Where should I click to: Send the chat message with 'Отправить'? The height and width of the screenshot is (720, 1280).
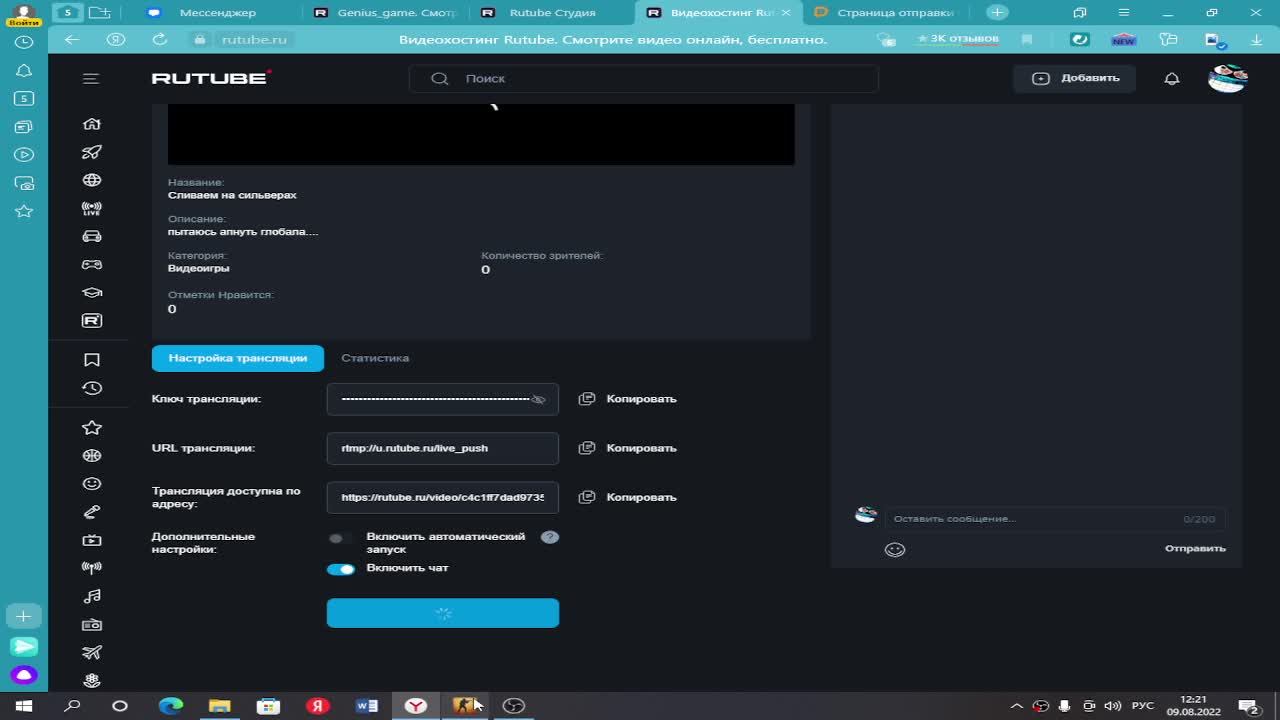(1195, 548)
